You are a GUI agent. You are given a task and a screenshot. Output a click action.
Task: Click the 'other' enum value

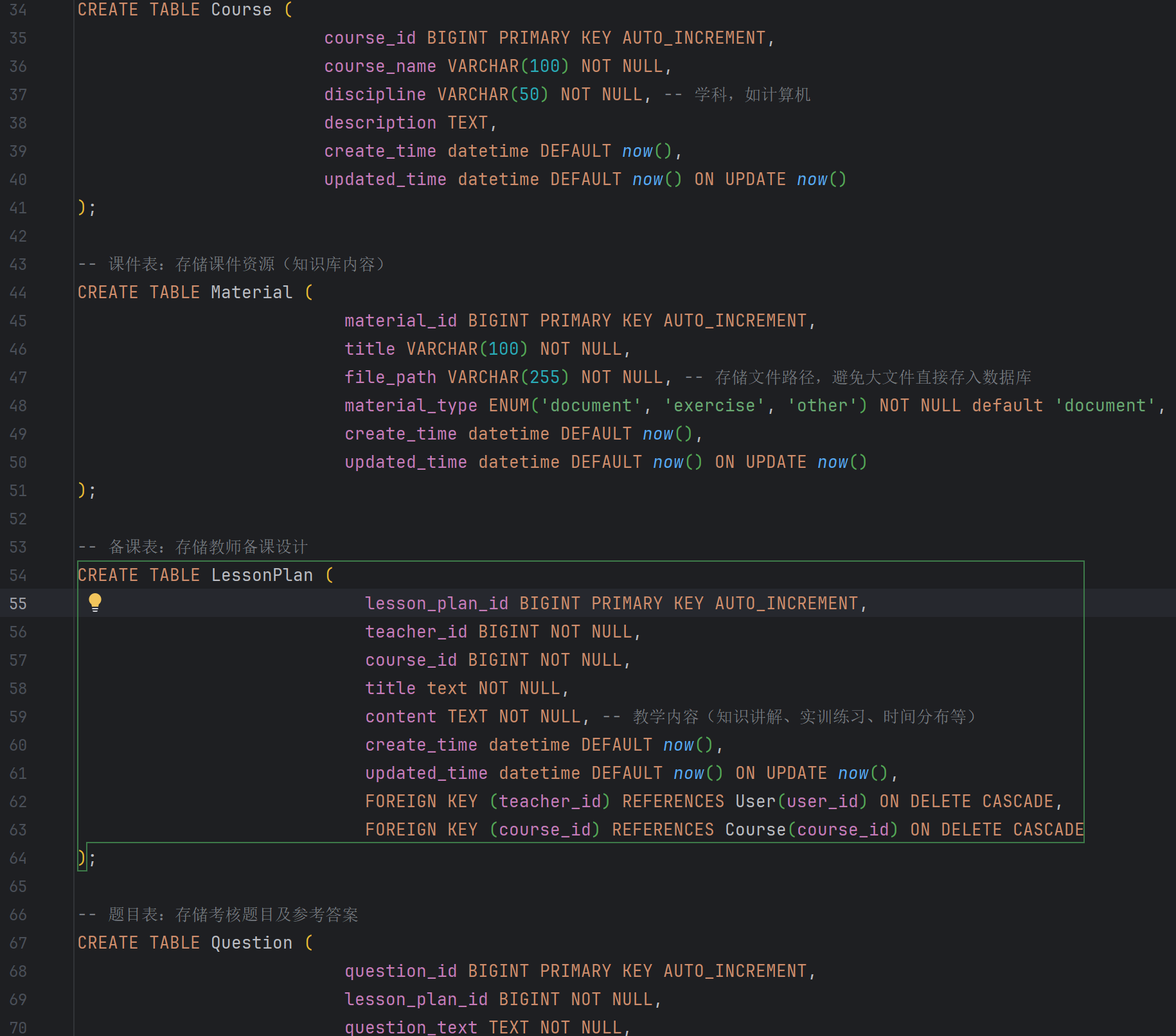pyautogui.click(x=823, y=406)
